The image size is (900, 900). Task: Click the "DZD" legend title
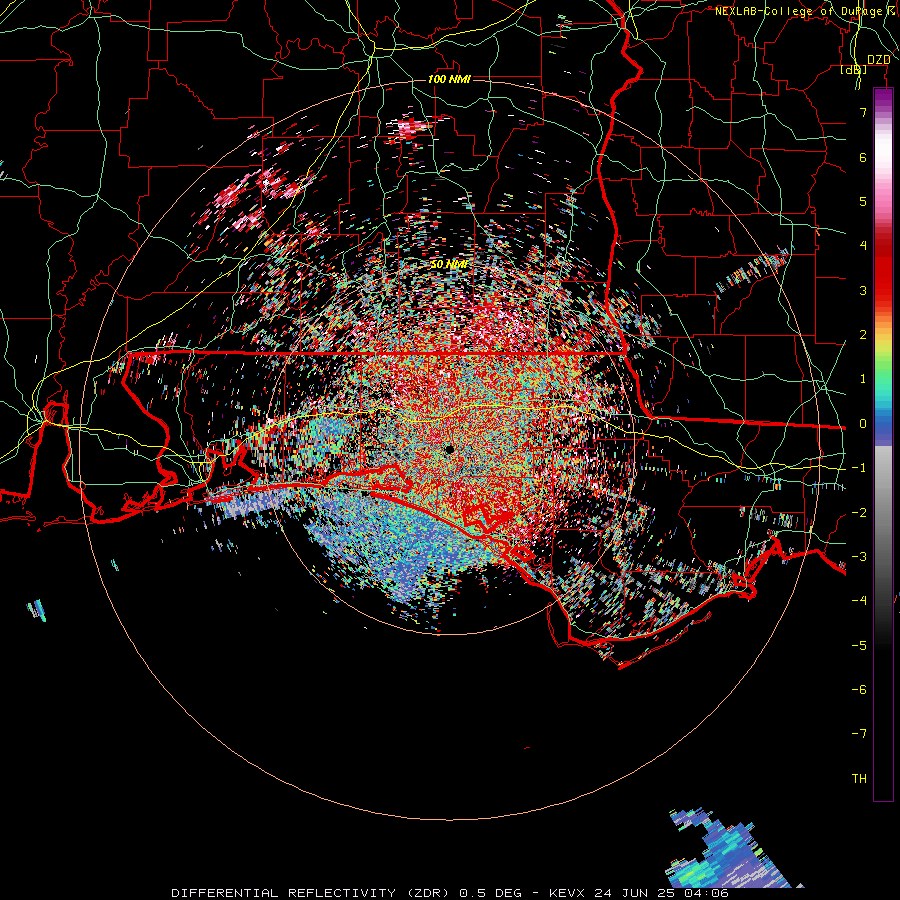[x=879, y=60]
